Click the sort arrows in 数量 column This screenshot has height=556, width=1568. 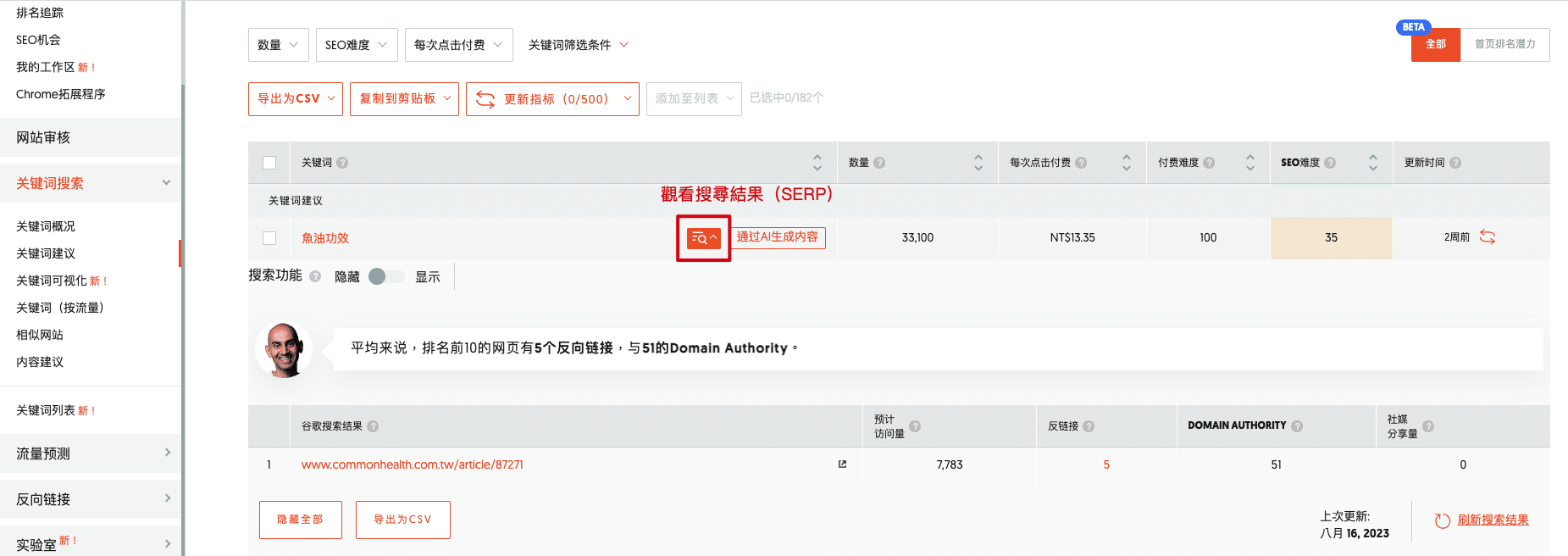click(978, 163)
